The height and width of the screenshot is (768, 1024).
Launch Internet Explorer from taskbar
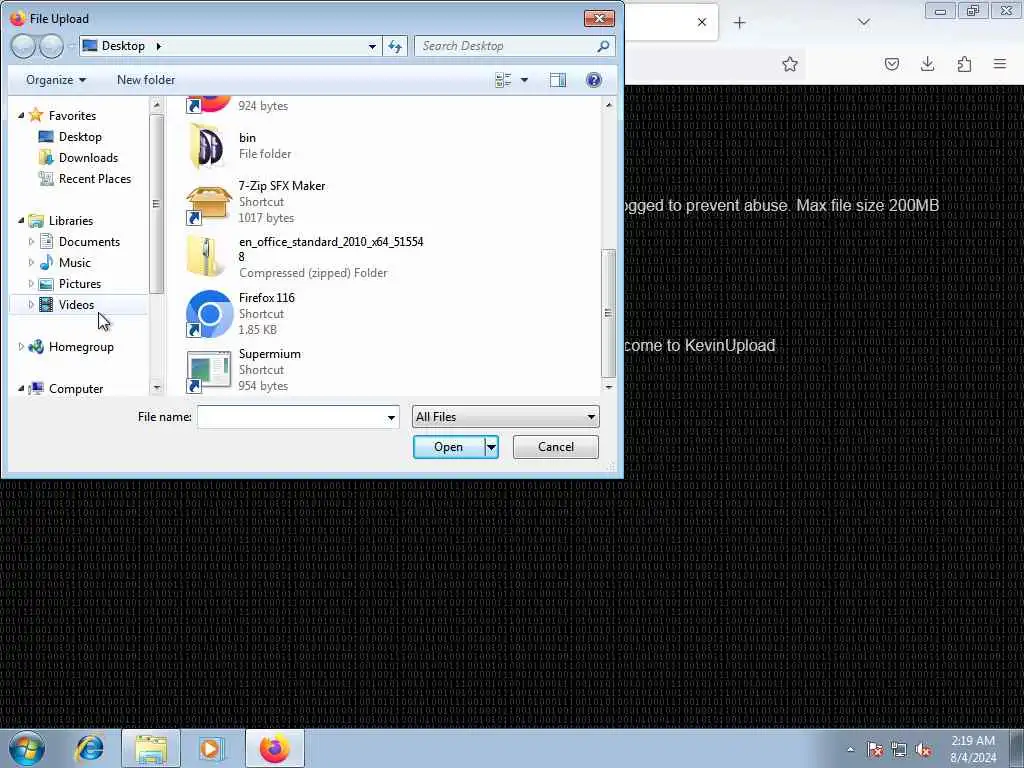click(x=89, y=748)
